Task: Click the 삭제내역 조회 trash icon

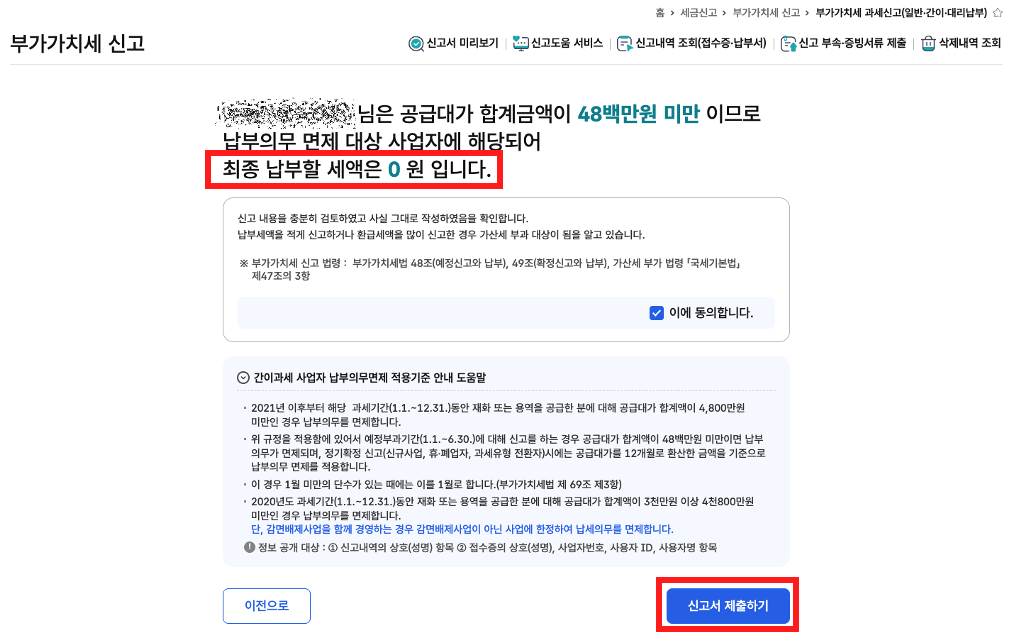Action: click(x=928, y=44)
